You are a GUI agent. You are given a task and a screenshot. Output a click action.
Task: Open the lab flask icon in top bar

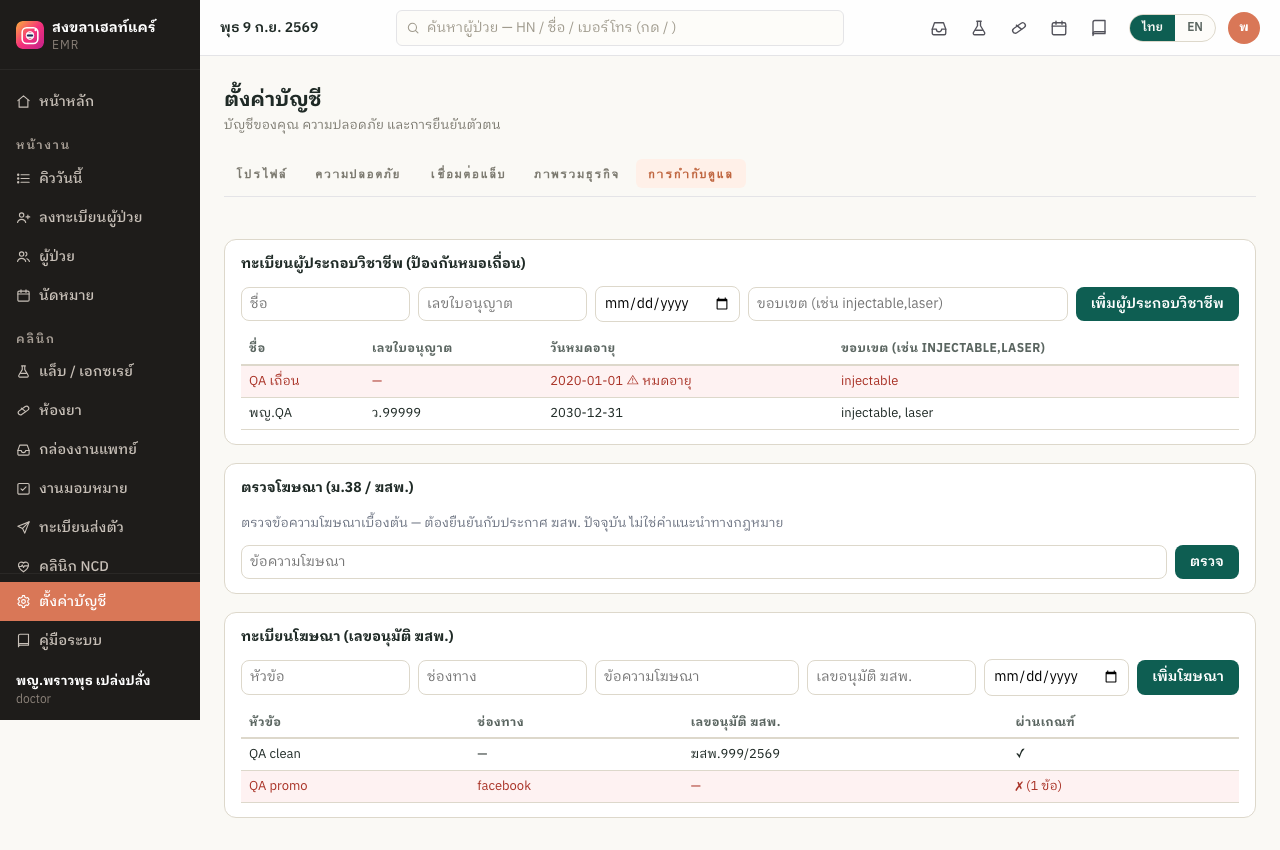(979, 28)
